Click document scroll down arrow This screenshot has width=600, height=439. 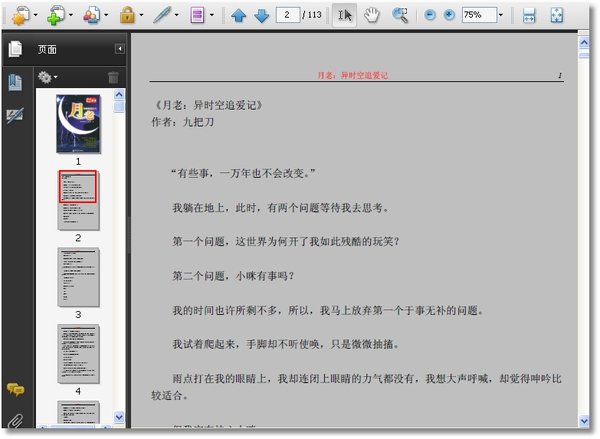[584, 421]
